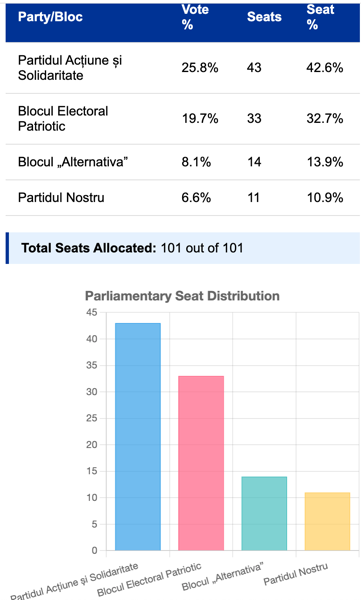Click the Blocul Electoral Patriotic axis label
The height and width of the screenshot is (600, 361).
point(149,579)
